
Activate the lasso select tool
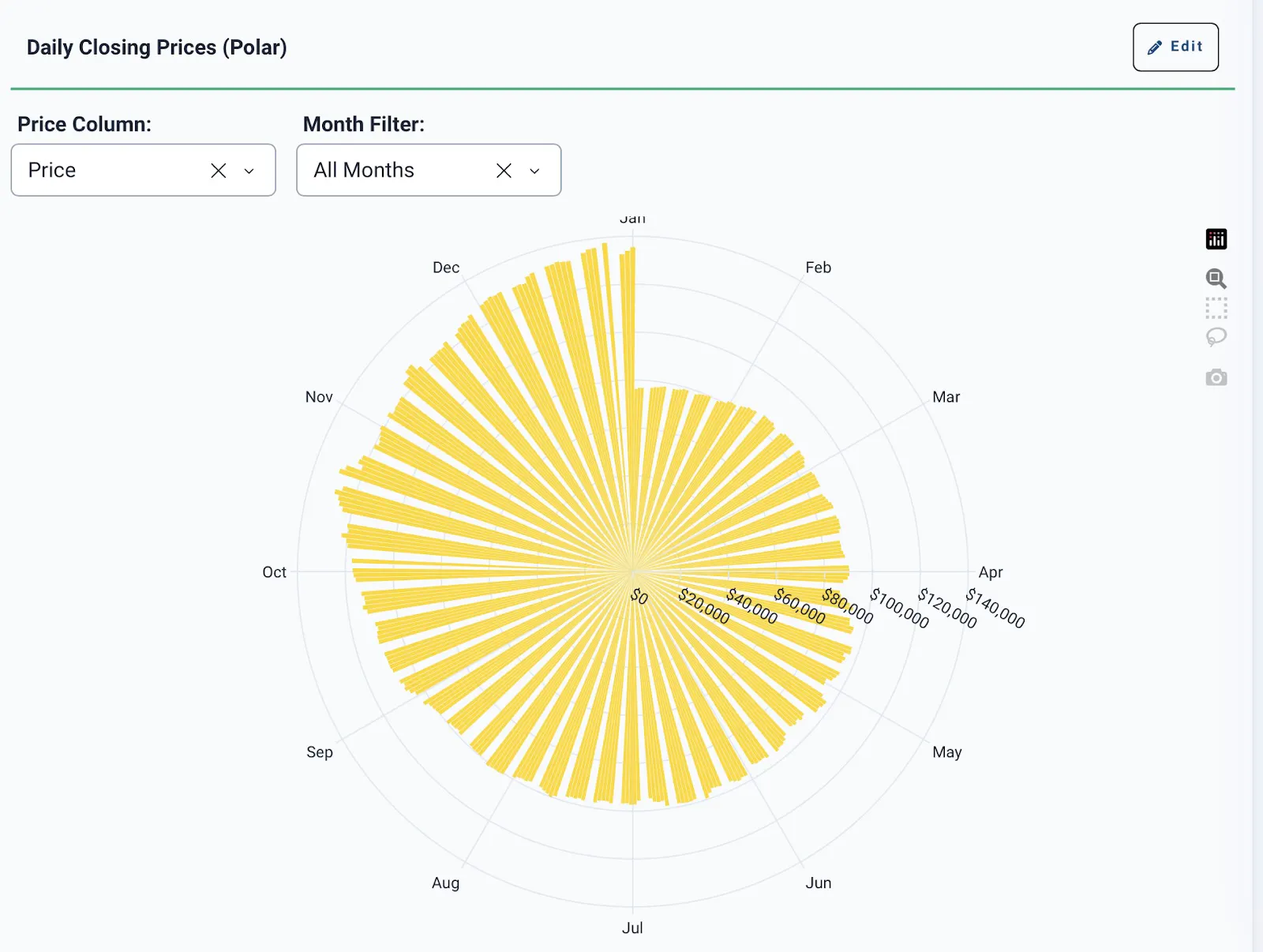[x=1216, y=336]
